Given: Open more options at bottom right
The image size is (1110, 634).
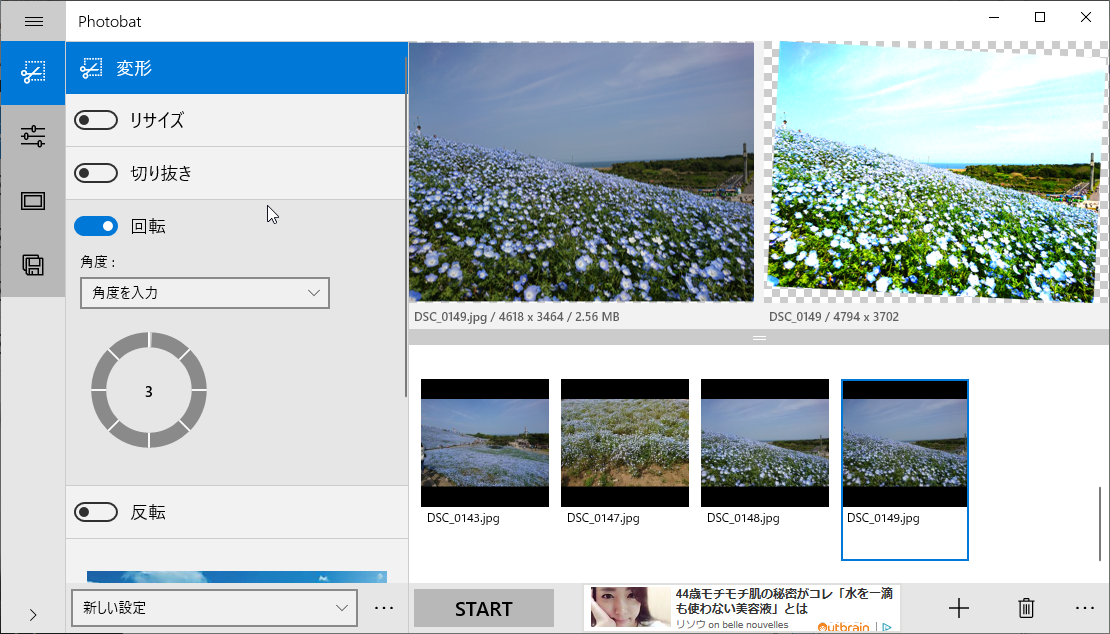Looking at the screenshot, I should click(1085, 608).
